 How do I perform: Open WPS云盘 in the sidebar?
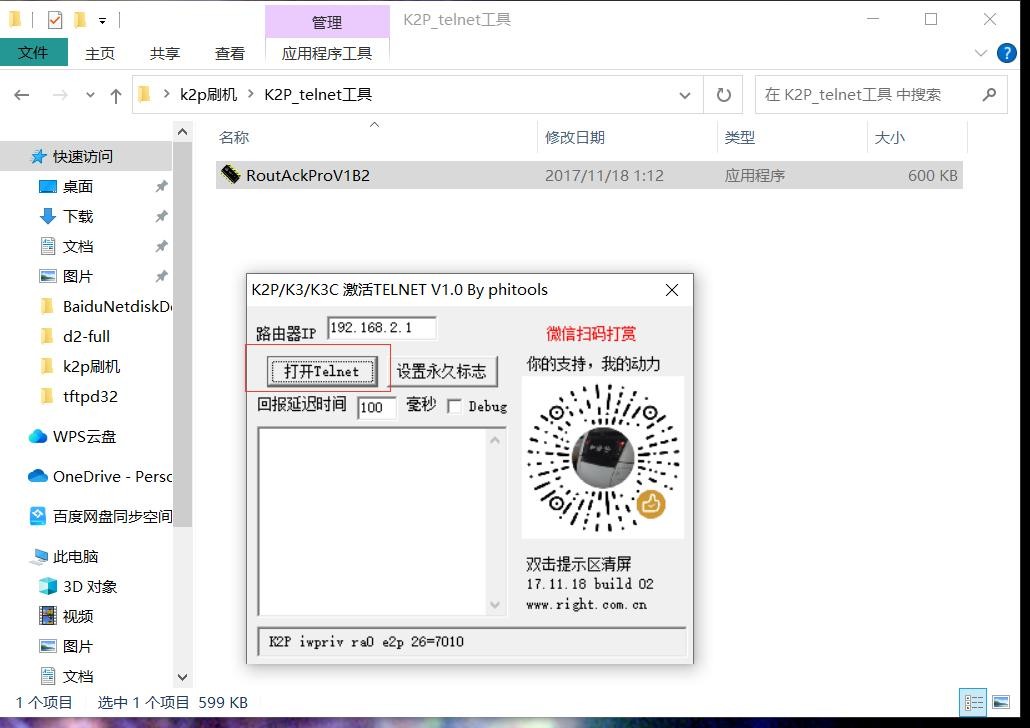pyautogui.click(x=84, y=436)
